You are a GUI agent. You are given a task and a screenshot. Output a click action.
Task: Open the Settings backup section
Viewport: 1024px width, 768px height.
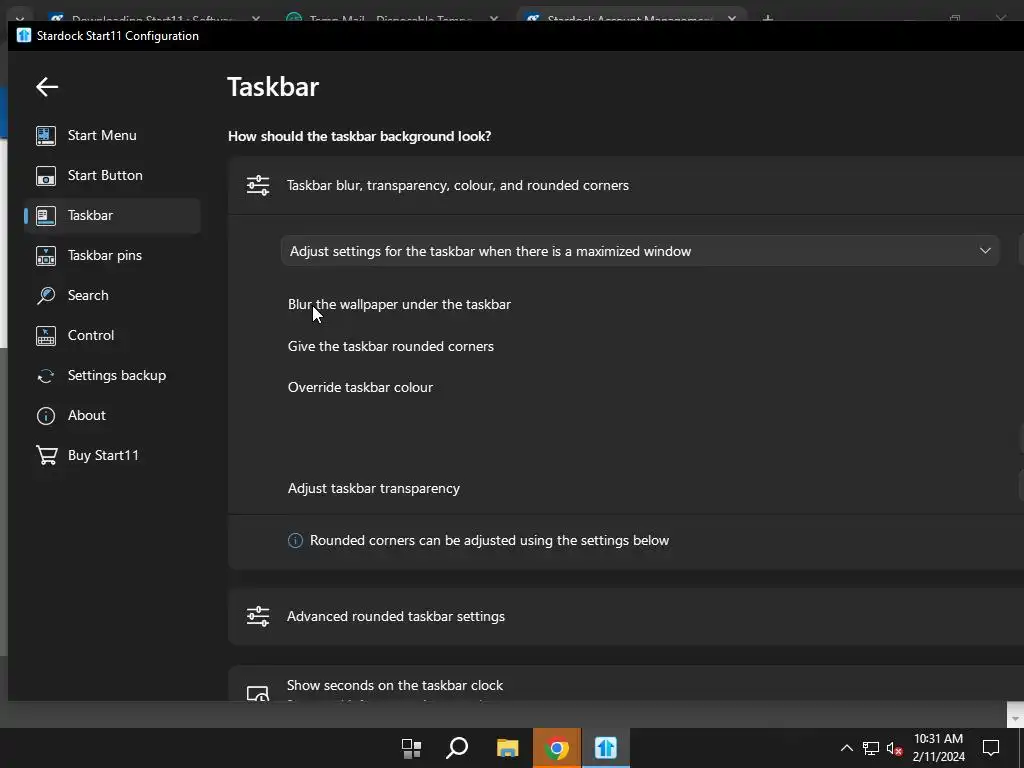pyautogui.click(x=112, y=376)
